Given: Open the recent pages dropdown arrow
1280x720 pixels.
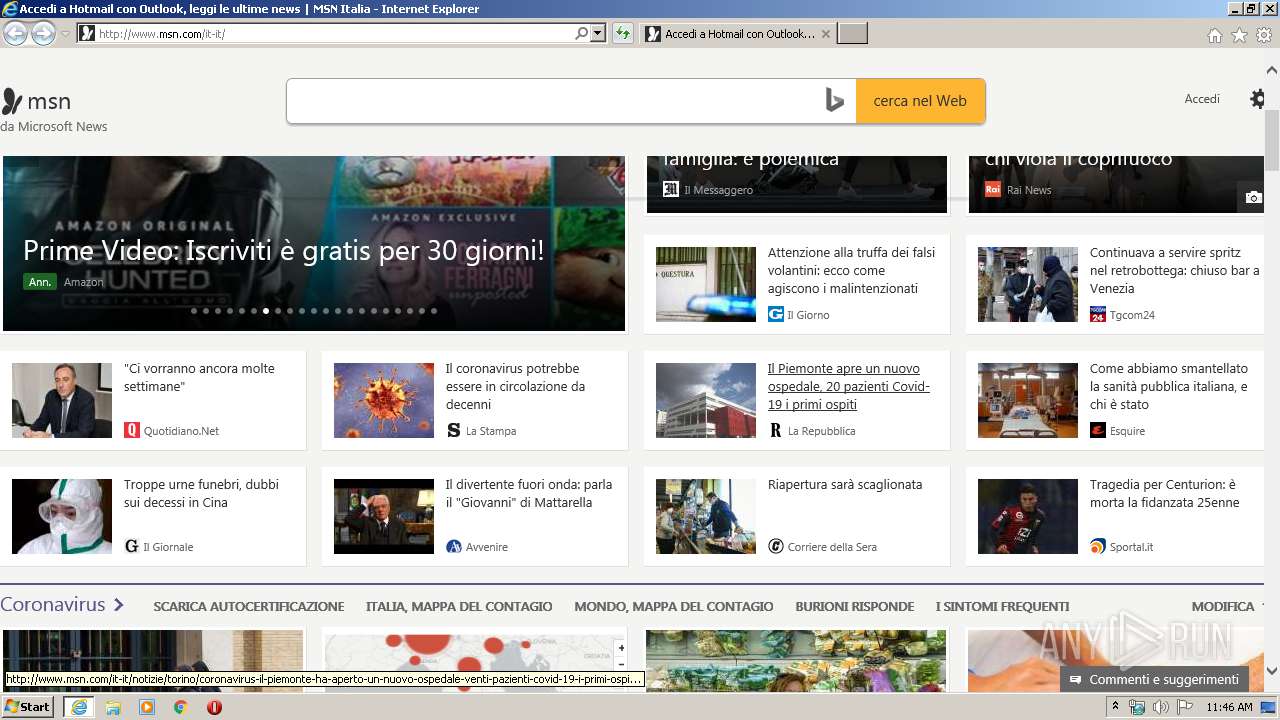Looking at the screenshot, I should 66,34.
